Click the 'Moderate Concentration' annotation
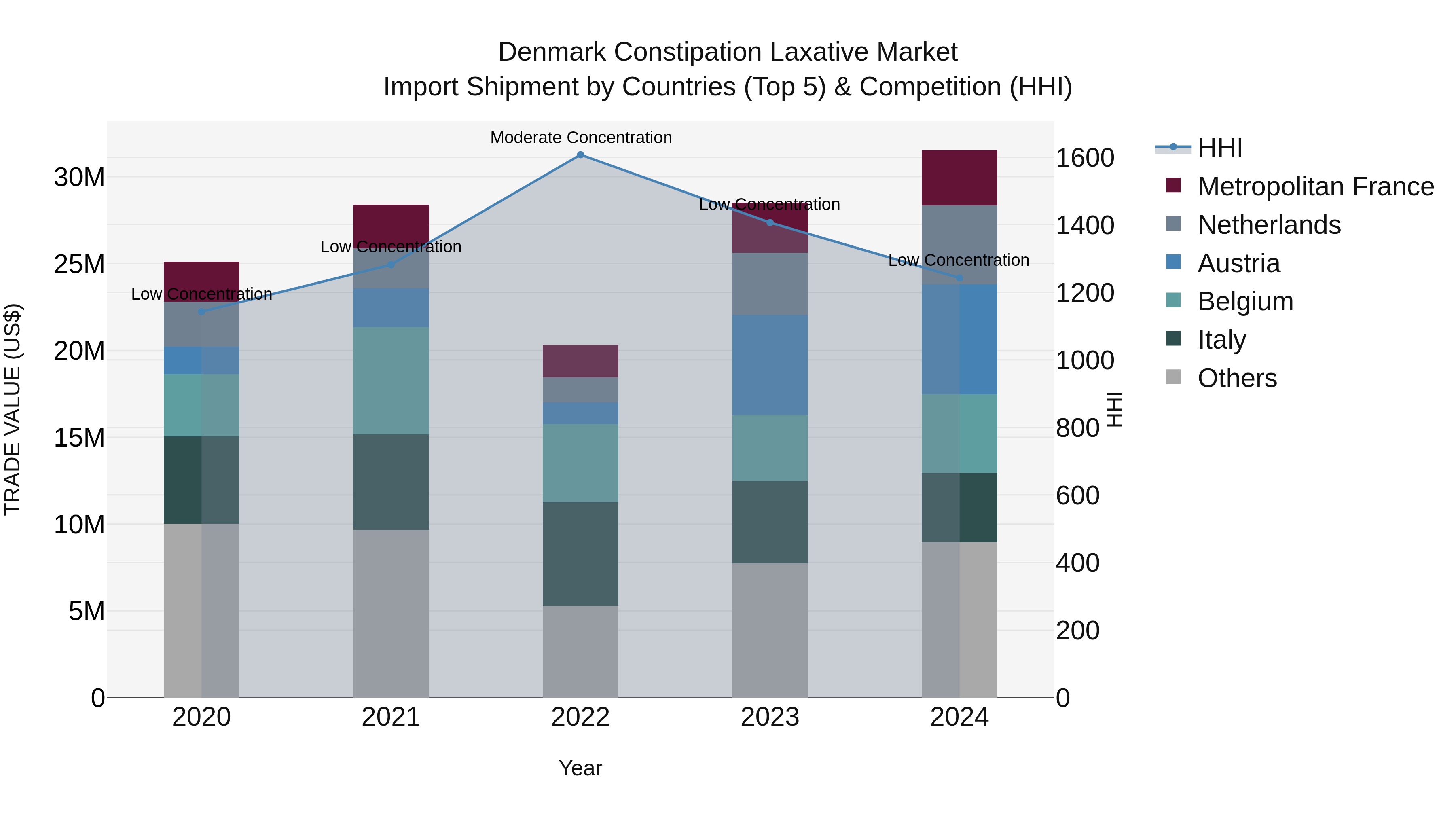1456x819 pixels. click(x=581, y=138)
